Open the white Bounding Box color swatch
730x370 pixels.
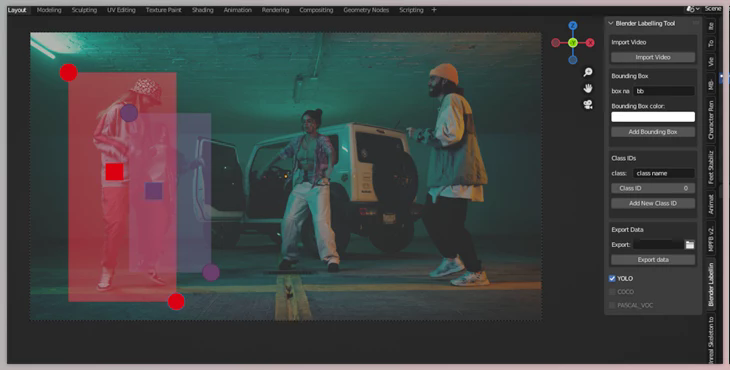[x=653, y=117]
